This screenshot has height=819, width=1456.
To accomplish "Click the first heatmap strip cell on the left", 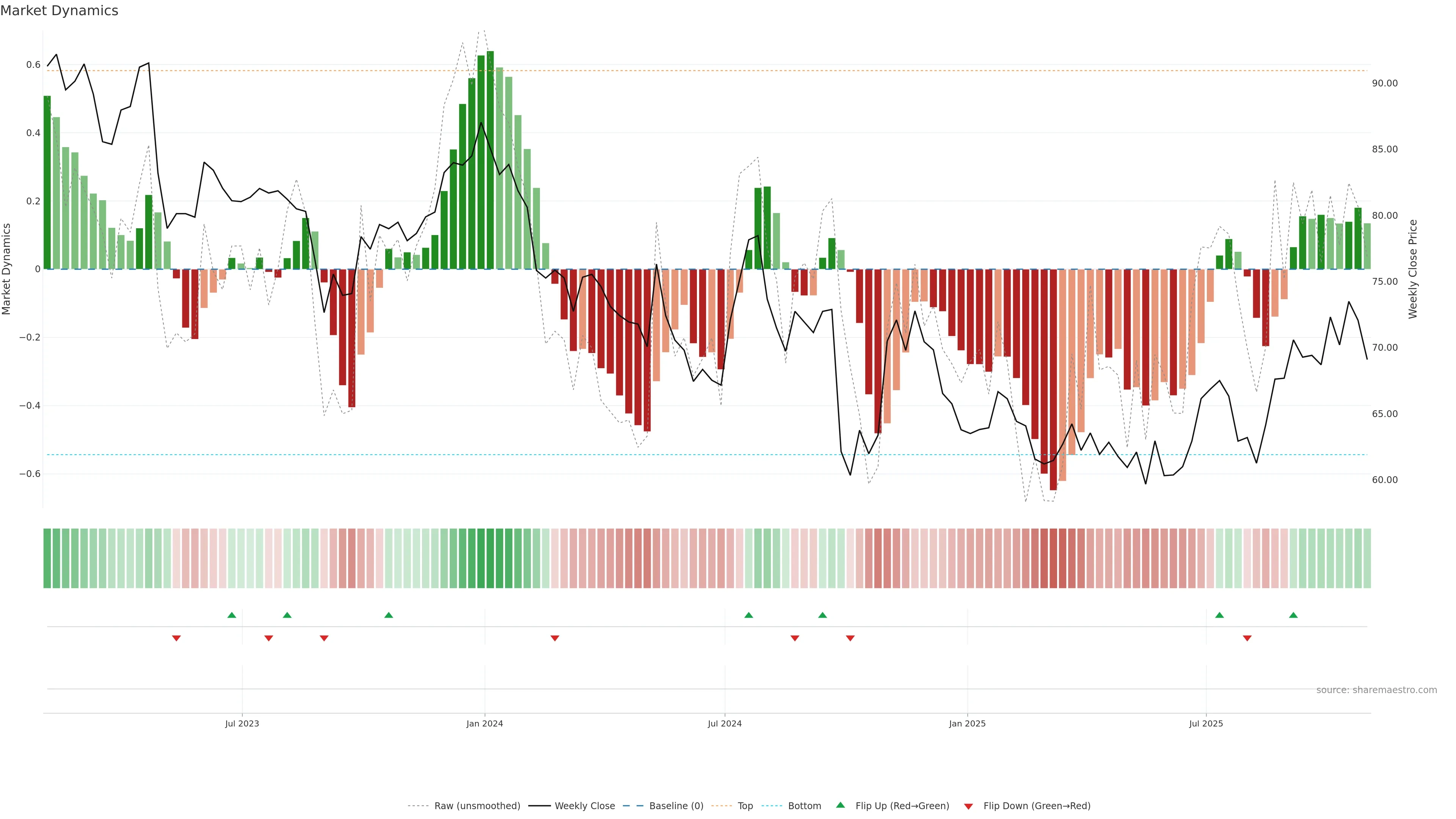I will [47, 559].
